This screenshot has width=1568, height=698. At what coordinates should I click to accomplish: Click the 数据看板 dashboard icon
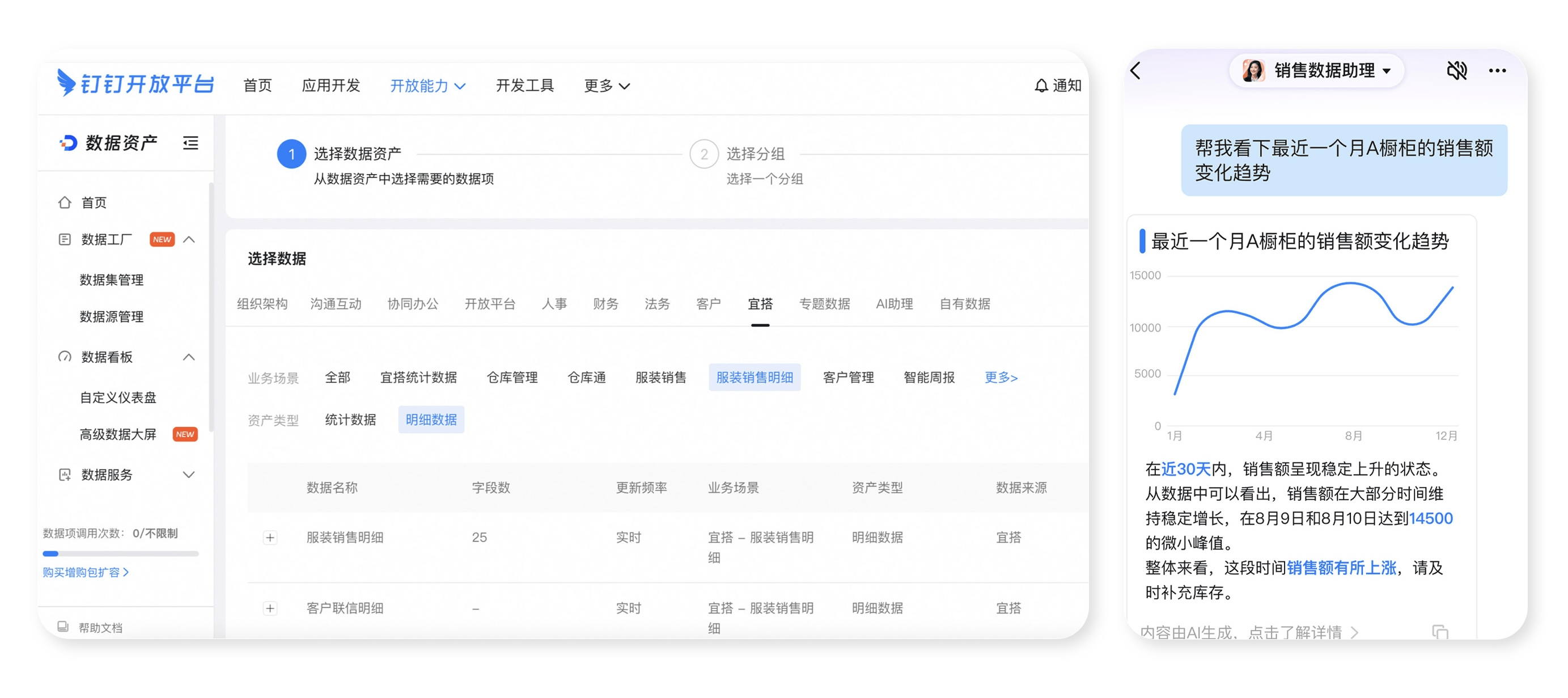[x=65, y=357]
